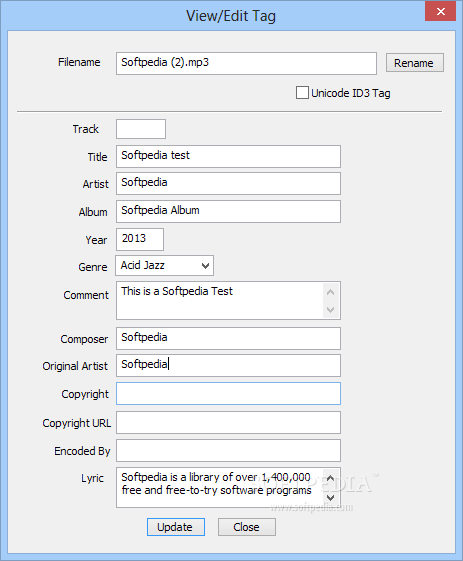The width and height of the screenshot is (463, 561).
Task: Click the Encoded By input field
Action: [x=228, y=450]
